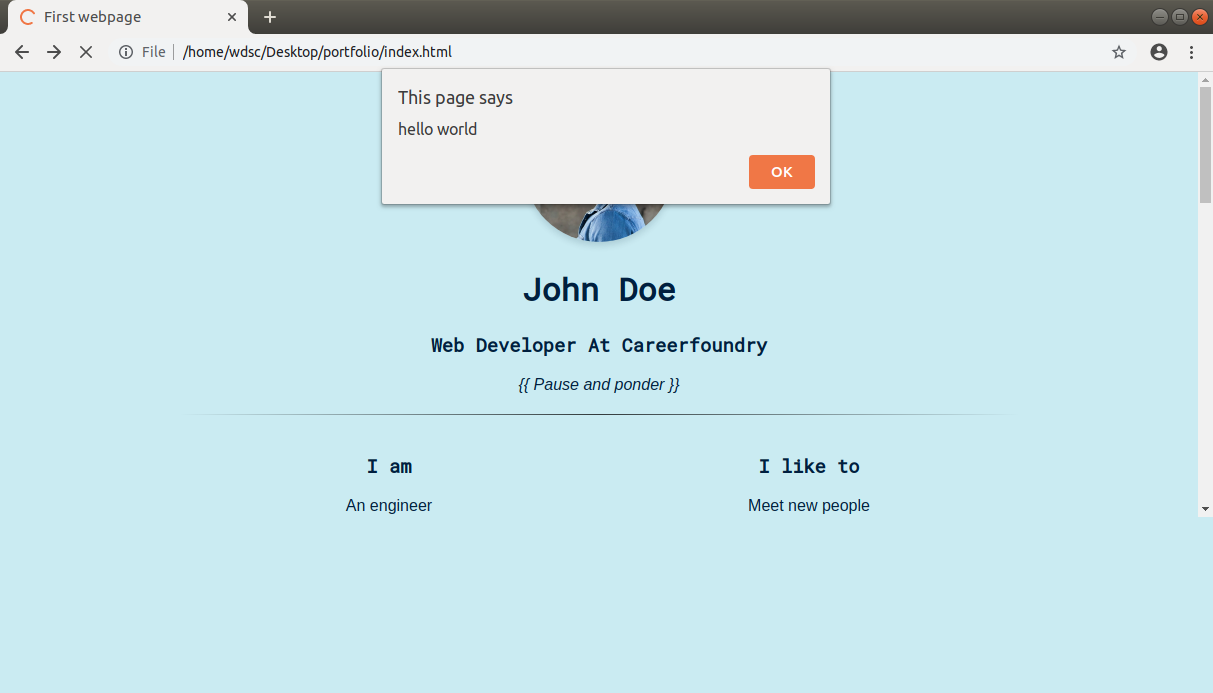Stop loading the page

coord(86,52)
